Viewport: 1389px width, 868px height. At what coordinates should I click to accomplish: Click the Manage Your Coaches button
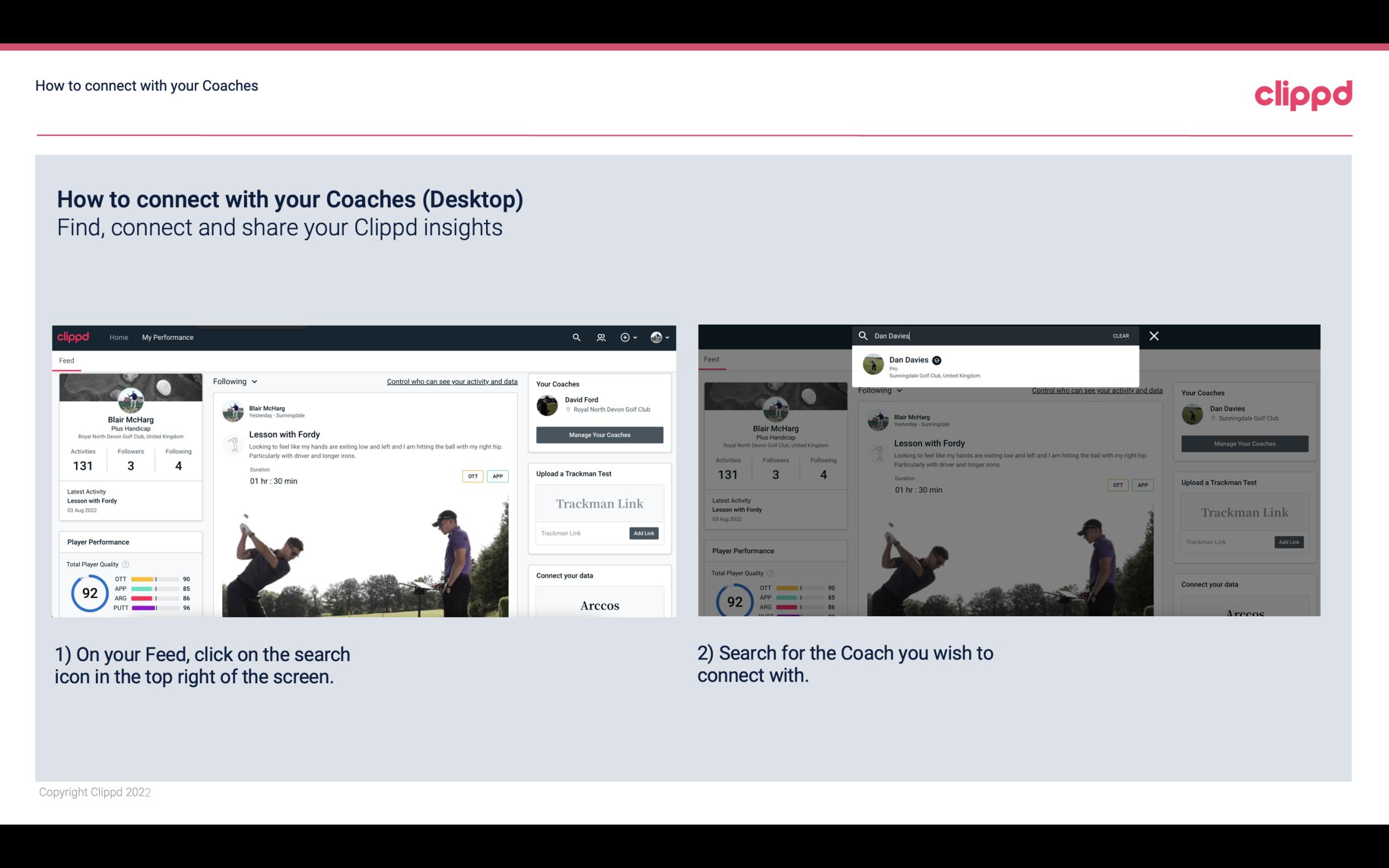coord(598,434)
